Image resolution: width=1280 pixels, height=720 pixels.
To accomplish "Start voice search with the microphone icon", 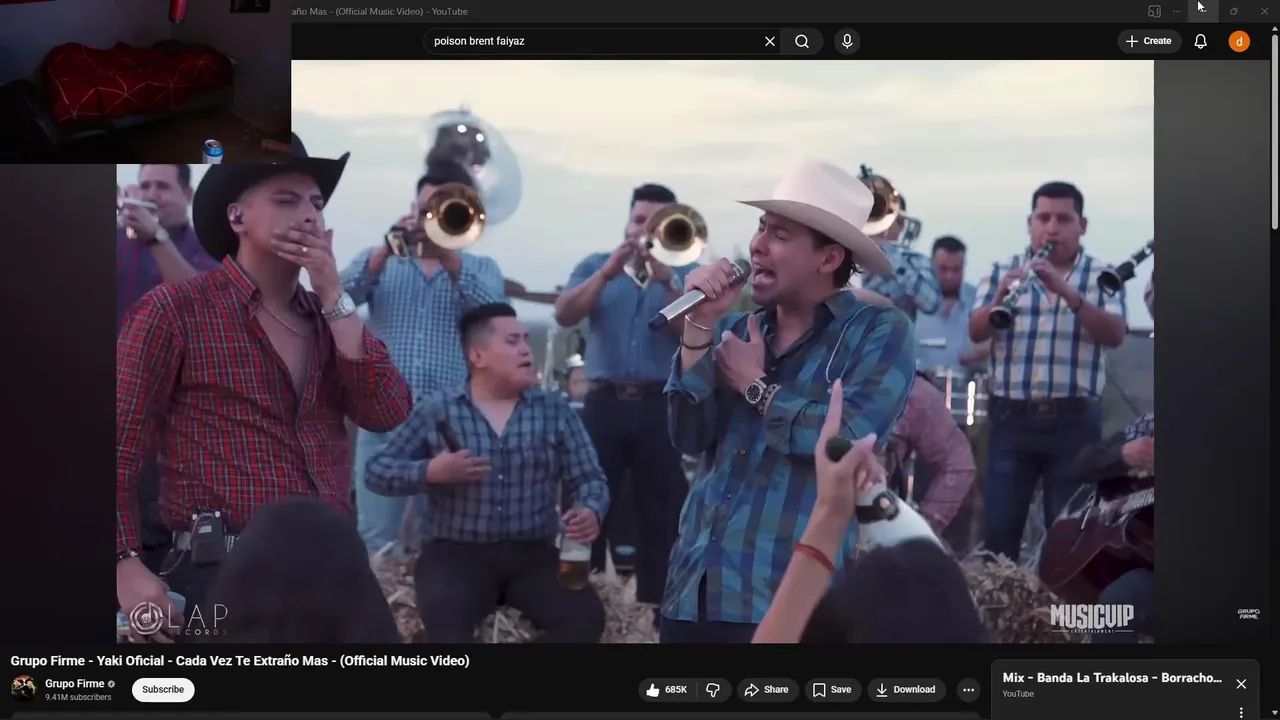I will (847, 41).
